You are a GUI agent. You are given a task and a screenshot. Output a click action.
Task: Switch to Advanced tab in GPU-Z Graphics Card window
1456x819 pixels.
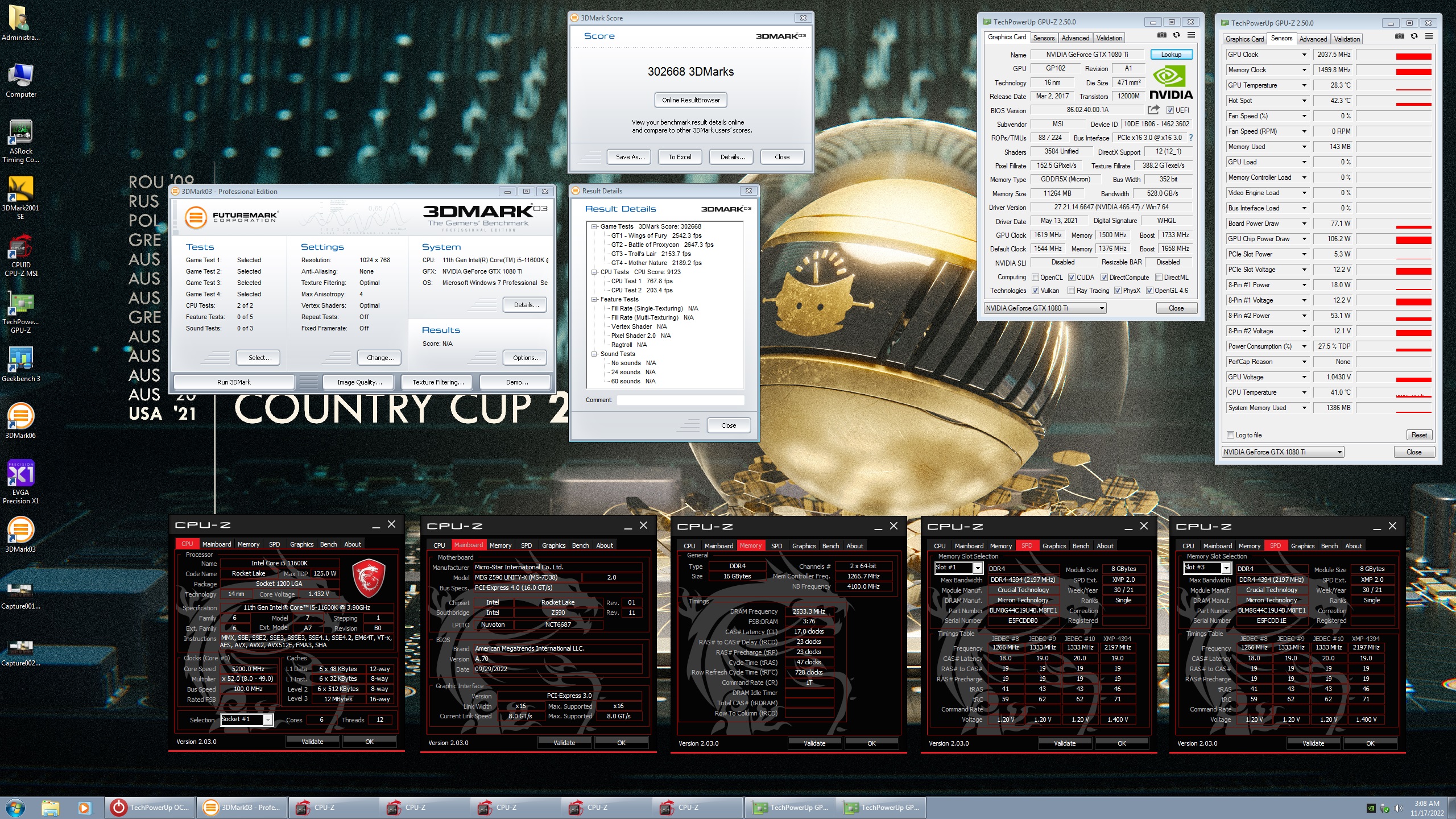1076,38
